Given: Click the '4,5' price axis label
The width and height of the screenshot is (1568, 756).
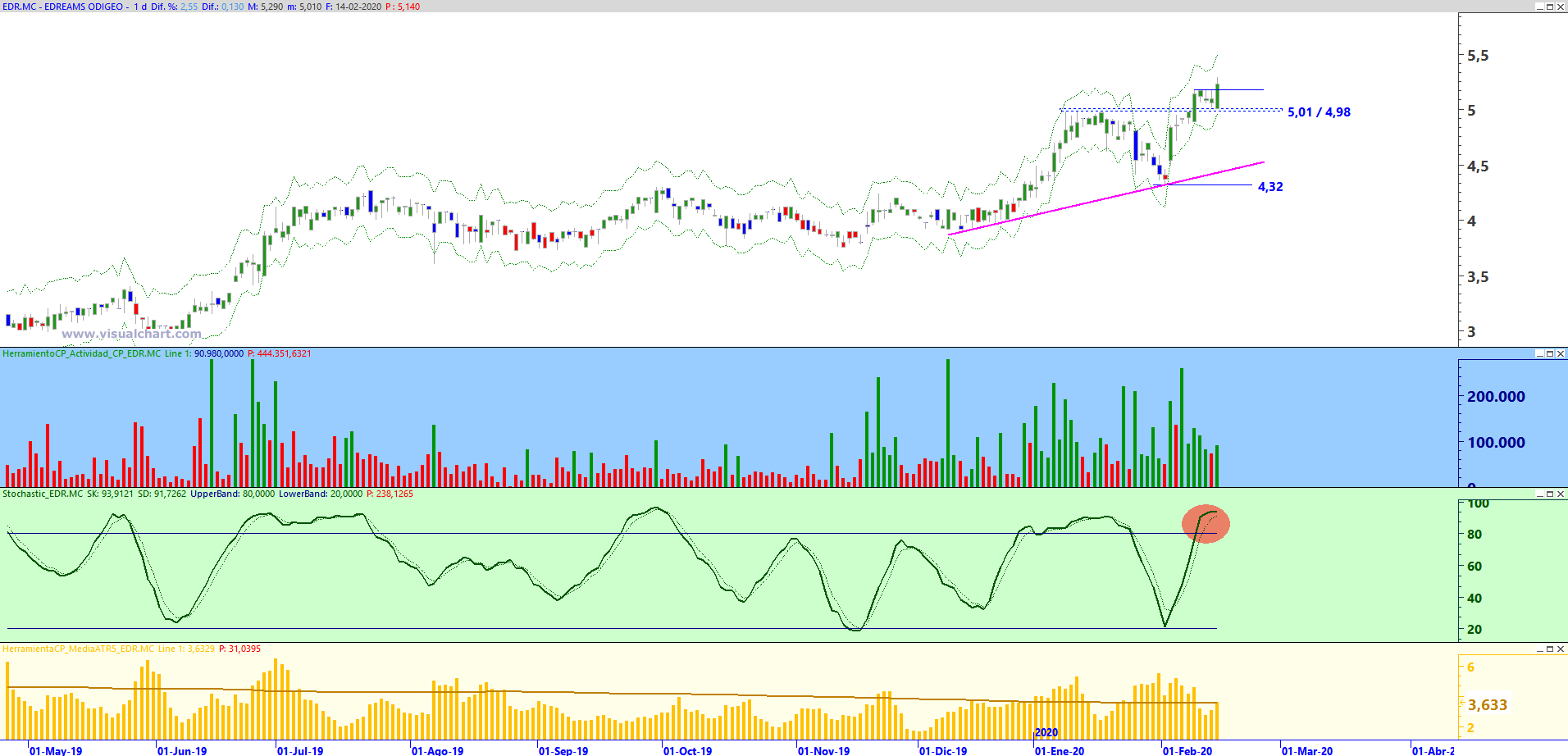Looking at the screenshot, I should [1478, 166].
